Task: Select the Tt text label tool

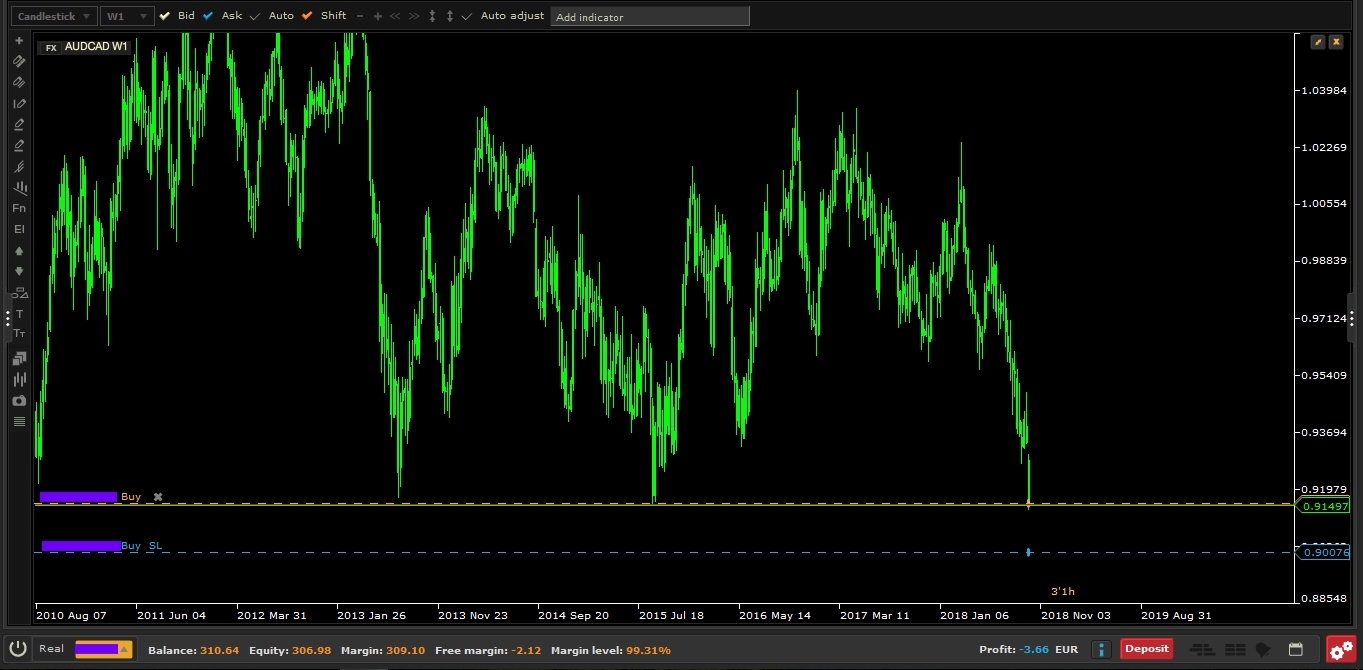Action: [19, 333]
